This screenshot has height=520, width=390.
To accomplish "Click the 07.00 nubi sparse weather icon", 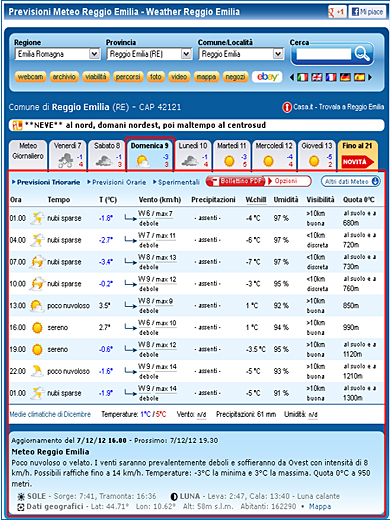I will [x=37, y=262].
